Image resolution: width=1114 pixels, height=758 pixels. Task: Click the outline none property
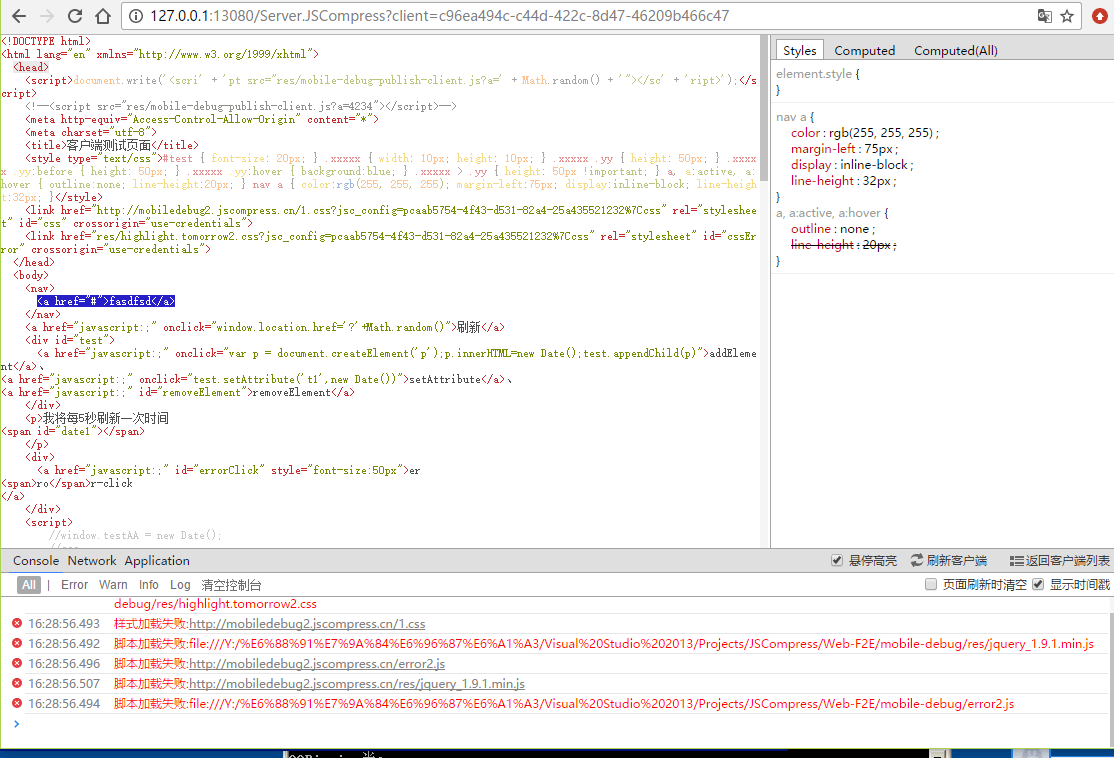[x=833, y=229]
